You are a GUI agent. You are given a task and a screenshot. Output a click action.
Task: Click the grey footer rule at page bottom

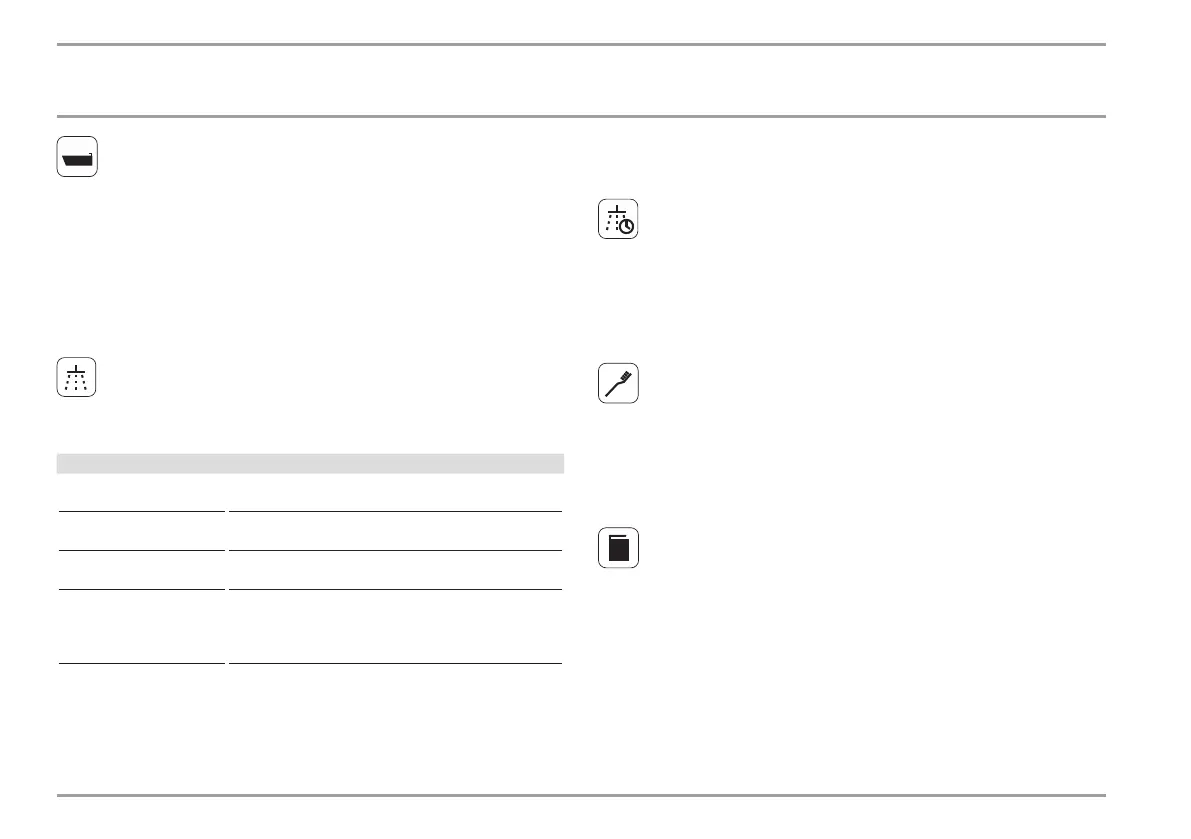[x=581, y=795]
